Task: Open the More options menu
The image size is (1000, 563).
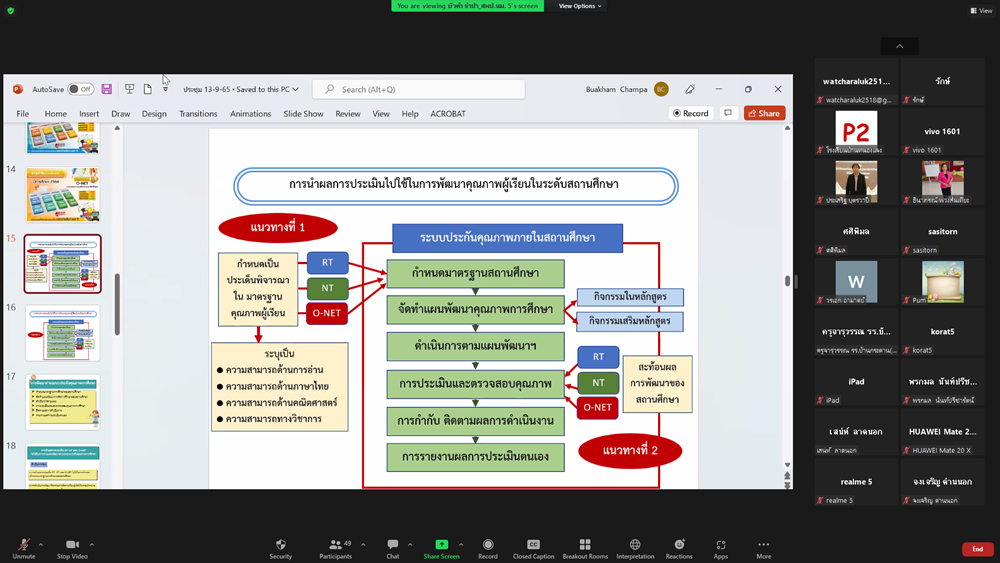Action: pos(763,548)
